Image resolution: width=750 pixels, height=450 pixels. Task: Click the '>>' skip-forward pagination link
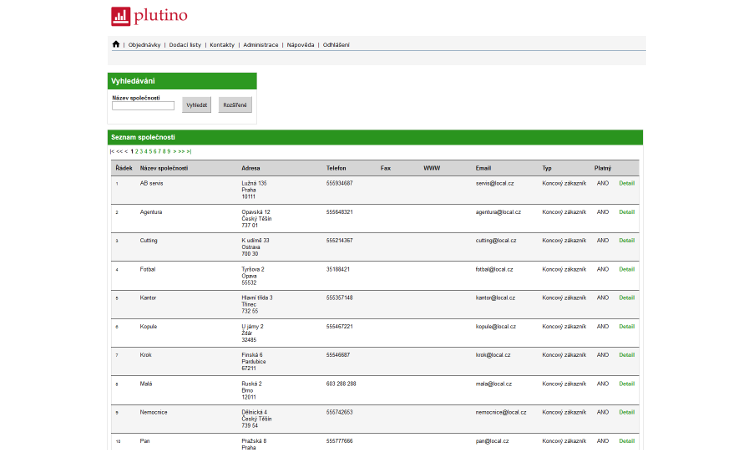(x=181, y=151)
